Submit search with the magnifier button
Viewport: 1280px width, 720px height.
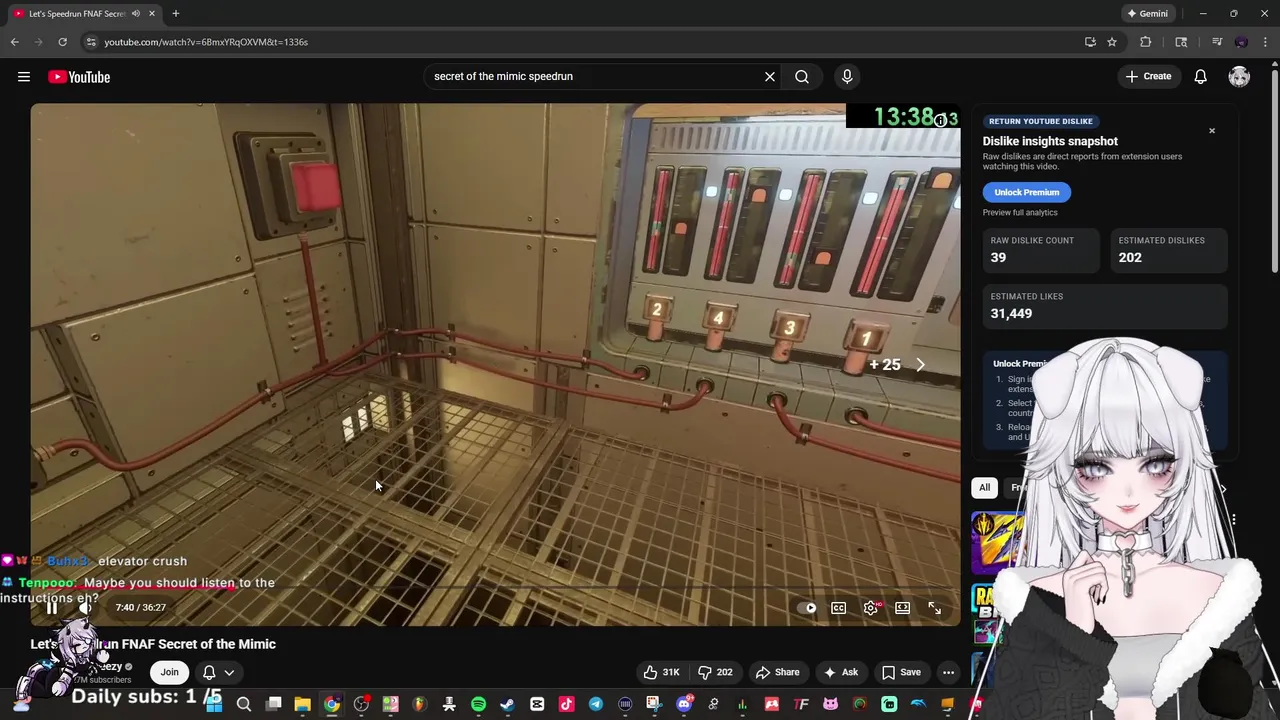[x=802, y=76]
